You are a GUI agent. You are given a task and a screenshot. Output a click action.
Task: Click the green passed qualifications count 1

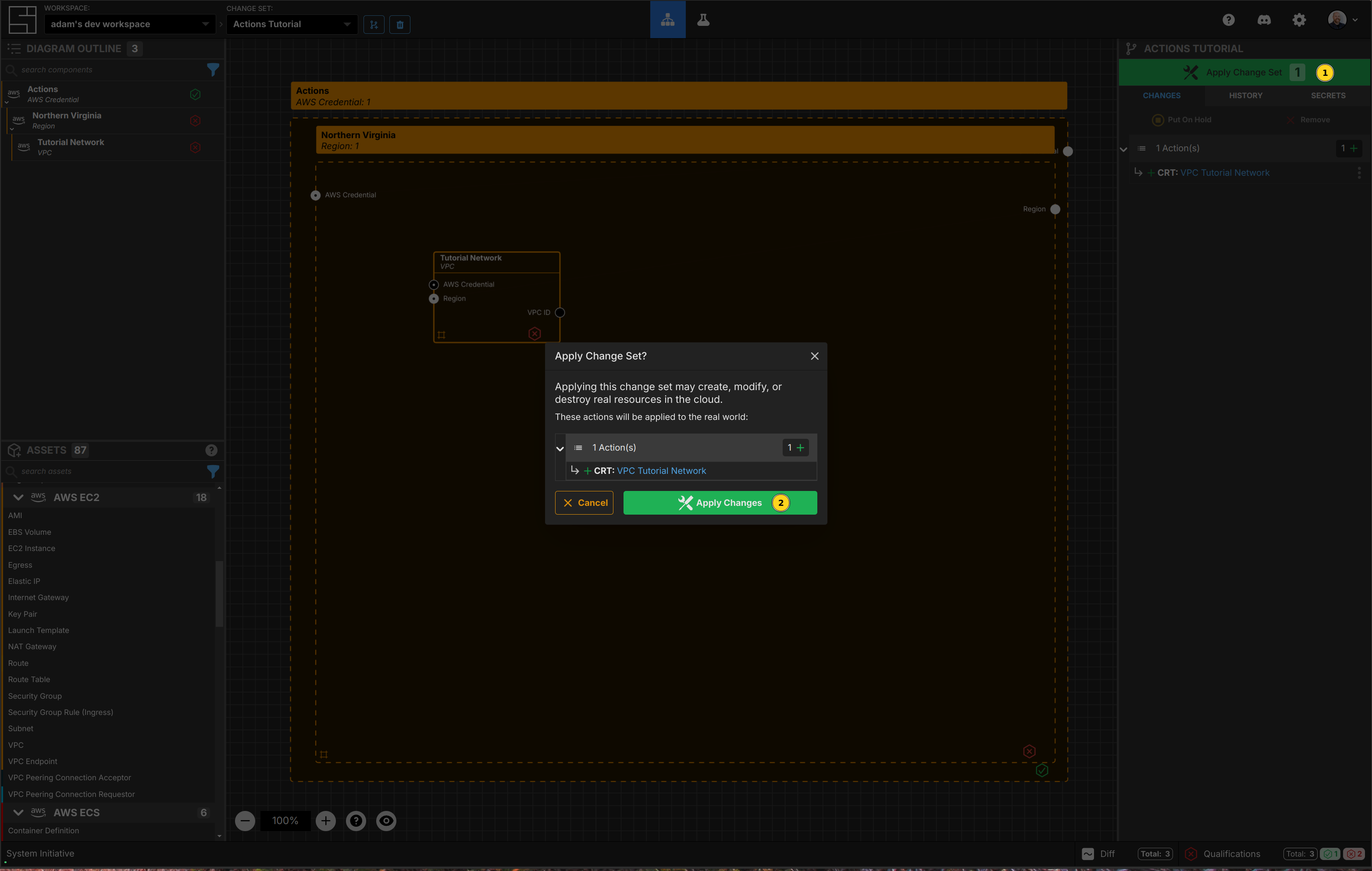1331,854
